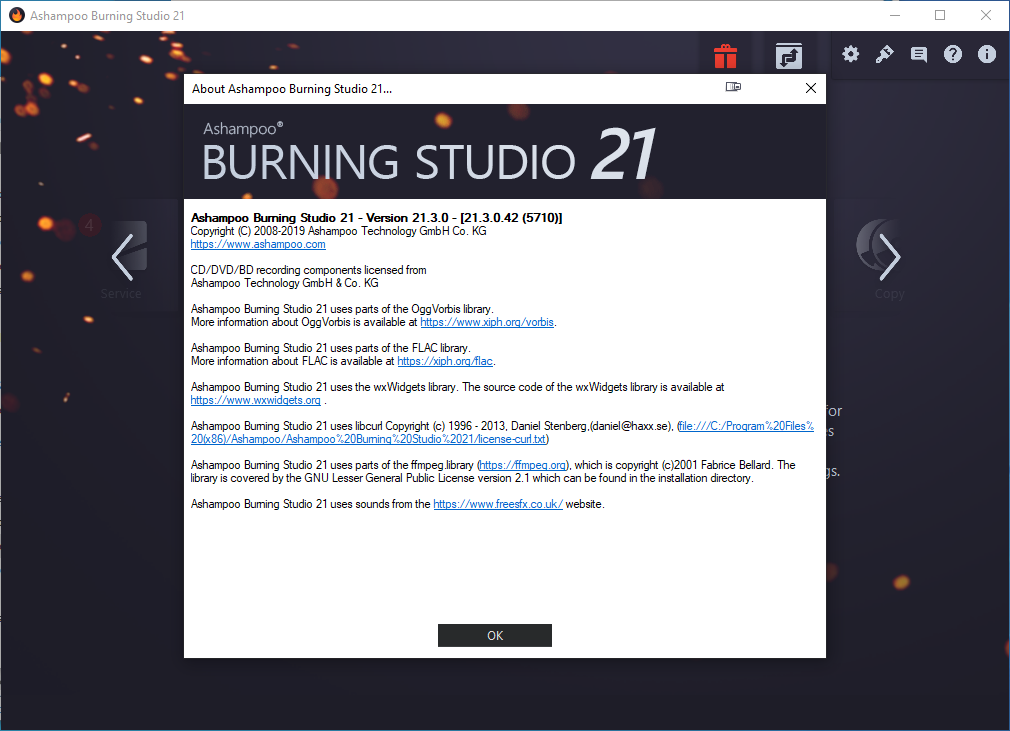Click the OK button

[x=495, y=636]
